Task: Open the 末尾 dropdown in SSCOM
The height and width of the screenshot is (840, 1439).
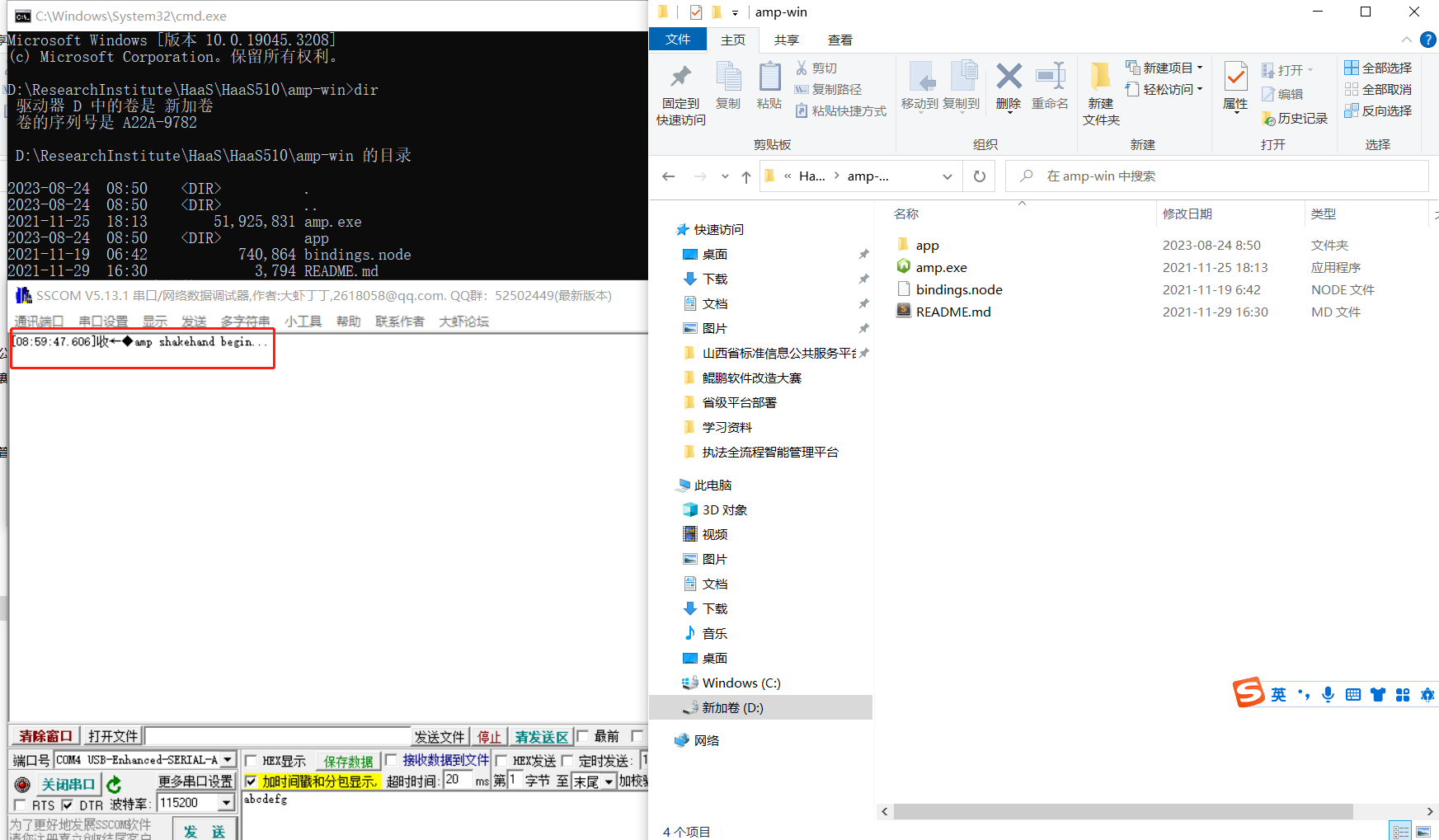Action: point(609,781)
